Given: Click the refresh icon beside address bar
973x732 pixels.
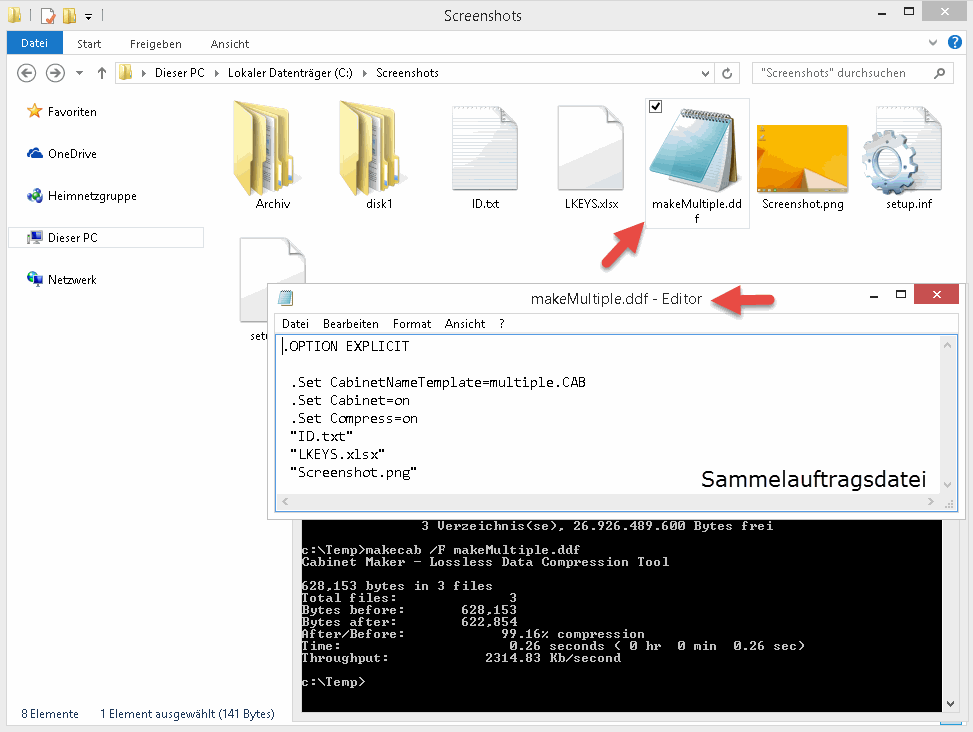Looking at the screenshot, I should coord(728,73).
